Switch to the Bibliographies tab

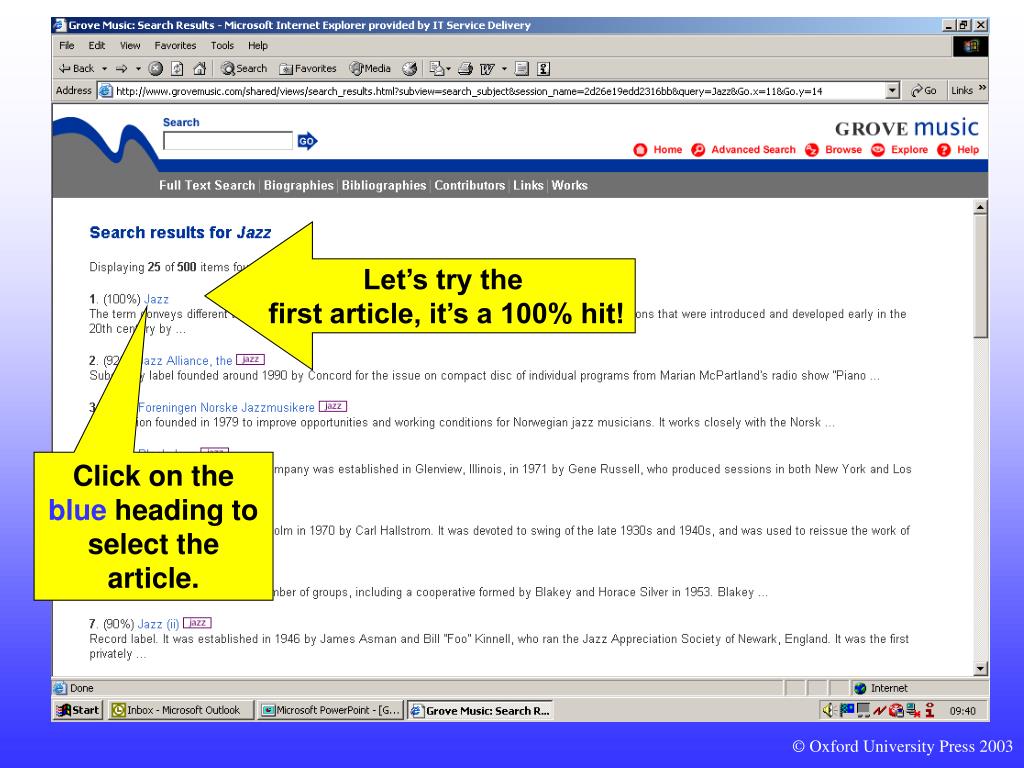(x=384, y=185)
